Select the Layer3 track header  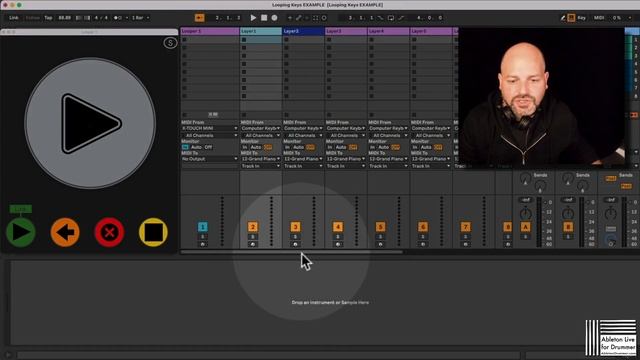click(x=346, y=31)
